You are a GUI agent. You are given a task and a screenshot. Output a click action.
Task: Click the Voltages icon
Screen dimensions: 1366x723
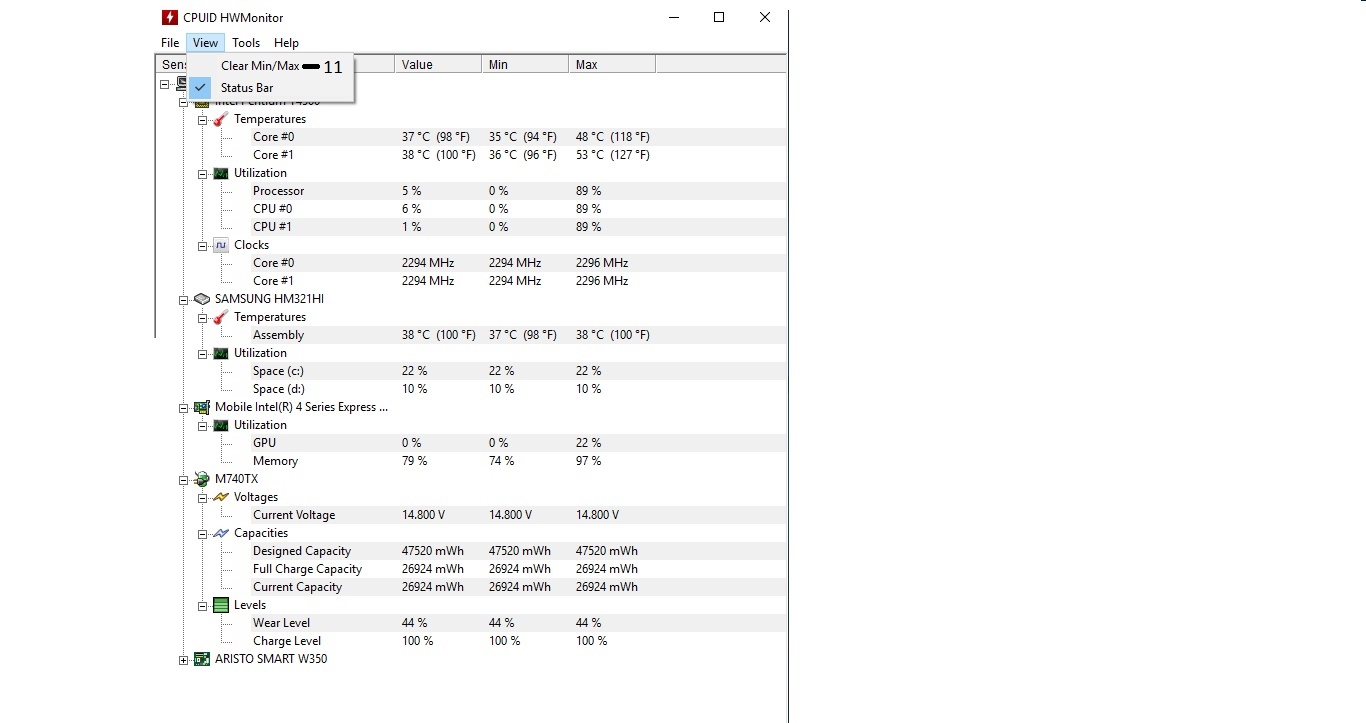pos(221,497)
